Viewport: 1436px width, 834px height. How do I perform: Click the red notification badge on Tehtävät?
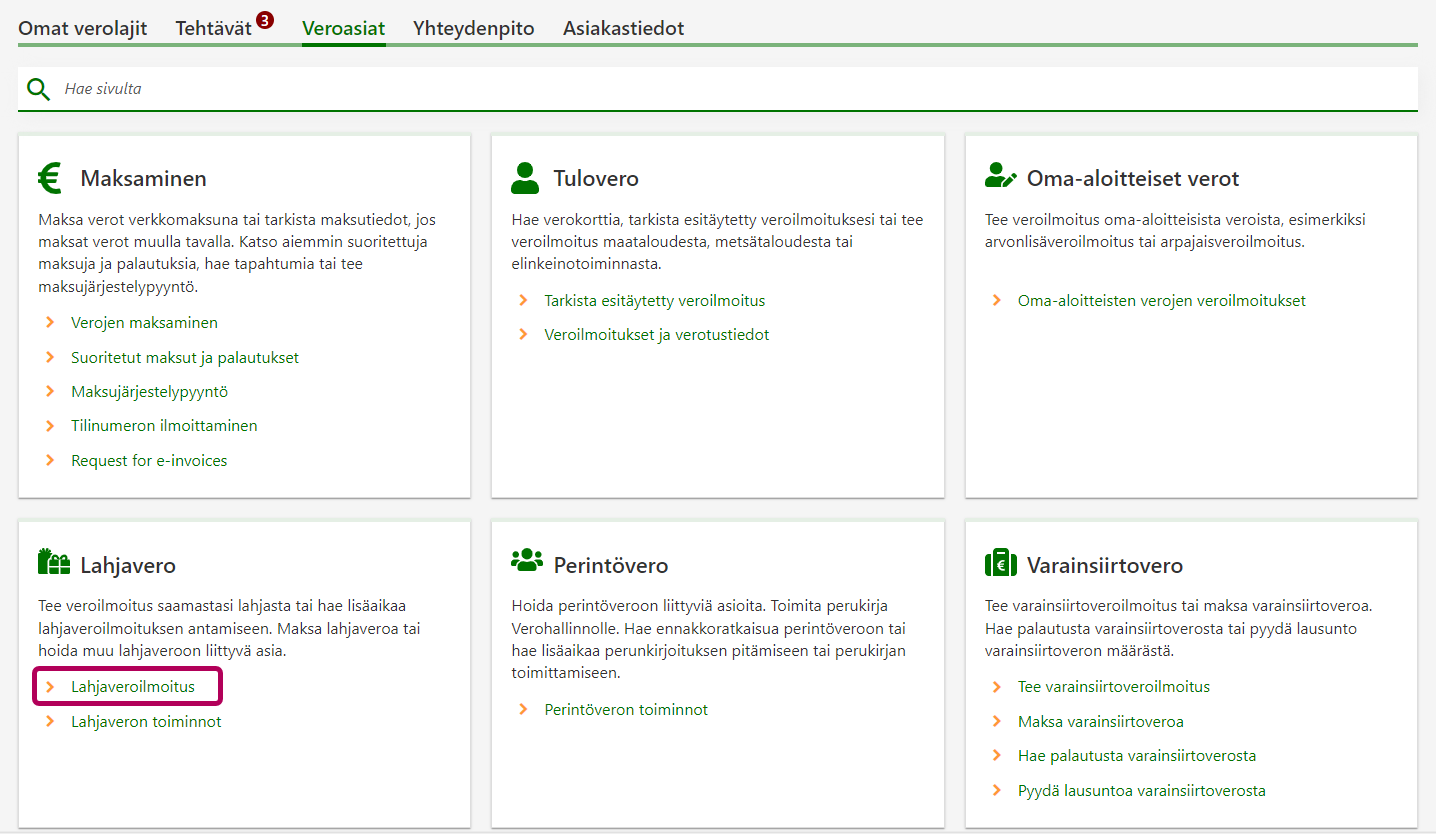click(x=265, y=20)
